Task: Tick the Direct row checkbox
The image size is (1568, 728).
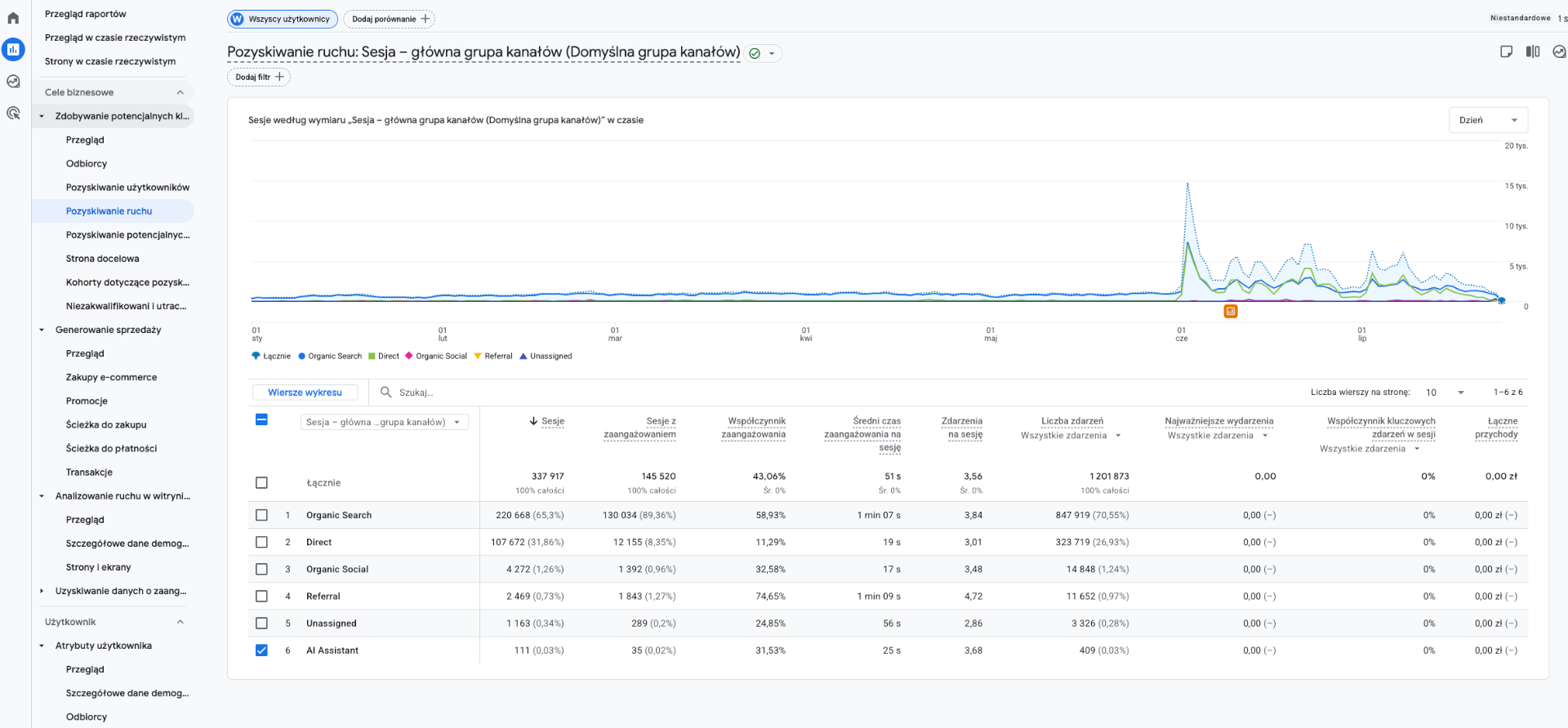Action: [261, 542]
